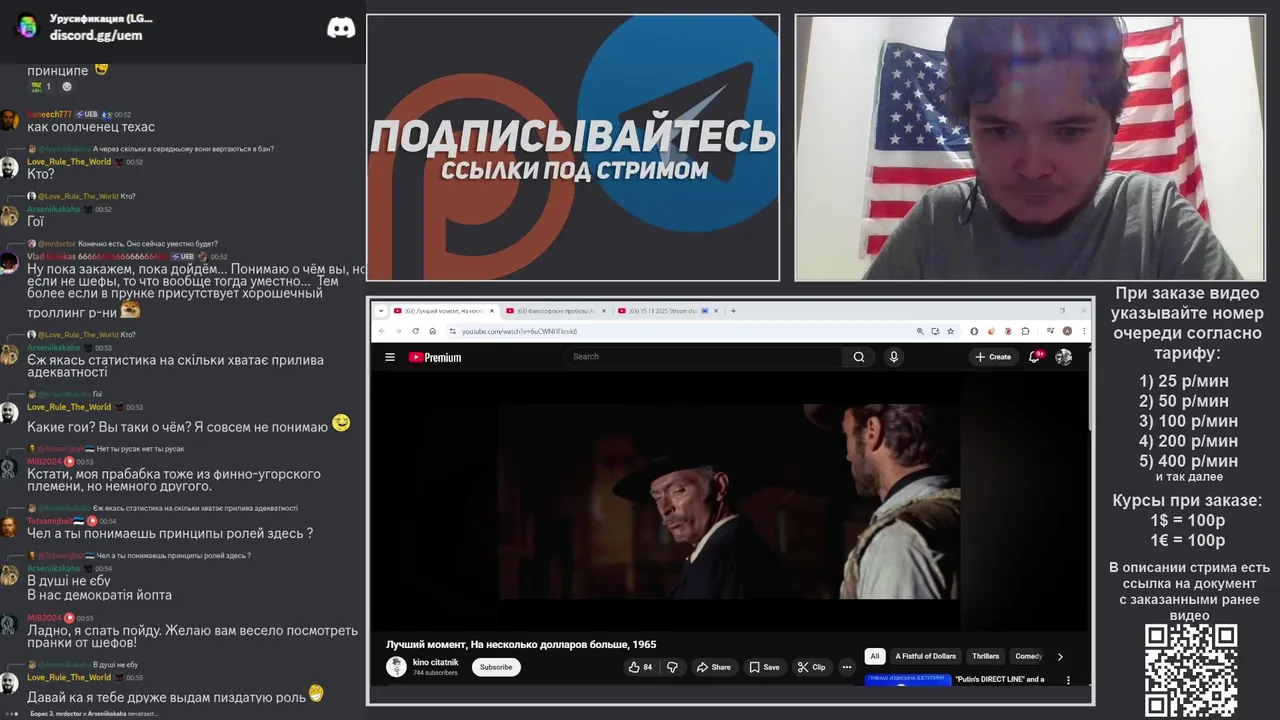Click '744 subscribers' text

[435, 673]
